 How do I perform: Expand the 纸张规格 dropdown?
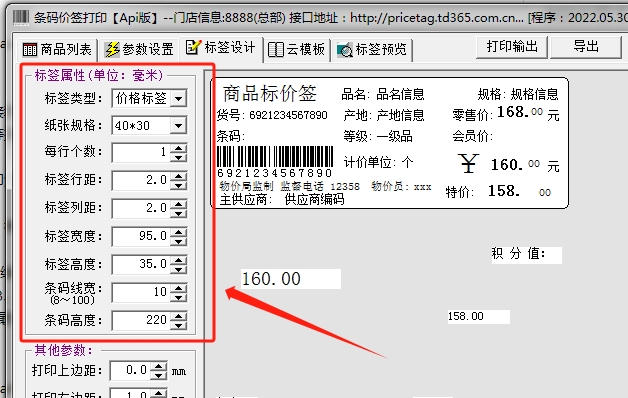pos(178,126)
